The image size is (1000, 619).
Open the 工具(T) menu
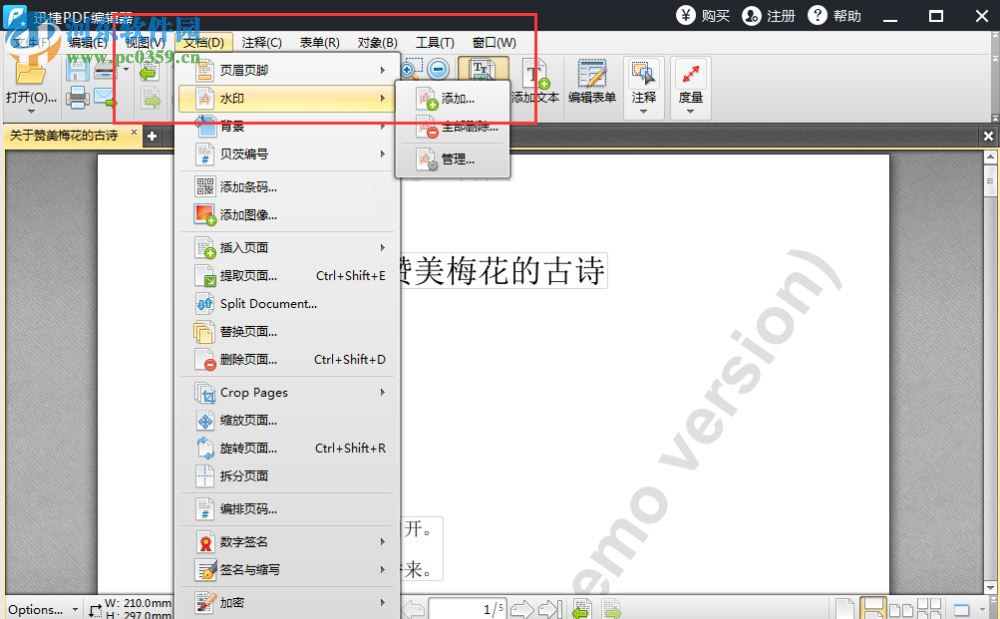point(434,42)
